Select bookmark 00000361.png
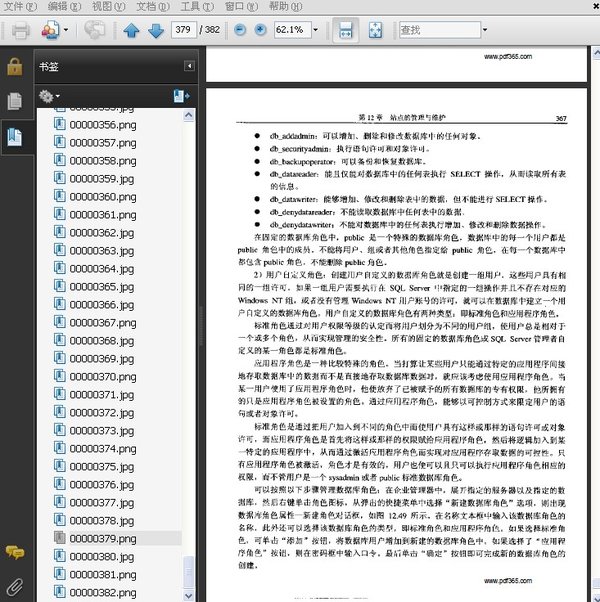Image resolution: width=600 pixels, height=602 pixels. (x=103, y=215)
